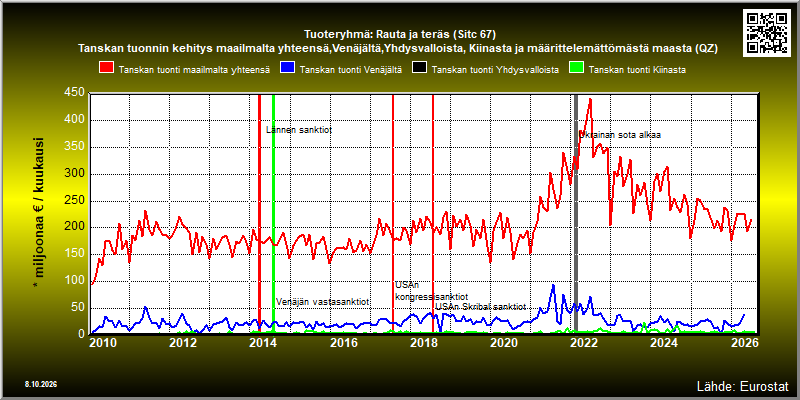800x400 pixels.
Task: Select legend label 'Tanskan tuonti maailmalta yhteensä'
Action: (x=194, y=70)
